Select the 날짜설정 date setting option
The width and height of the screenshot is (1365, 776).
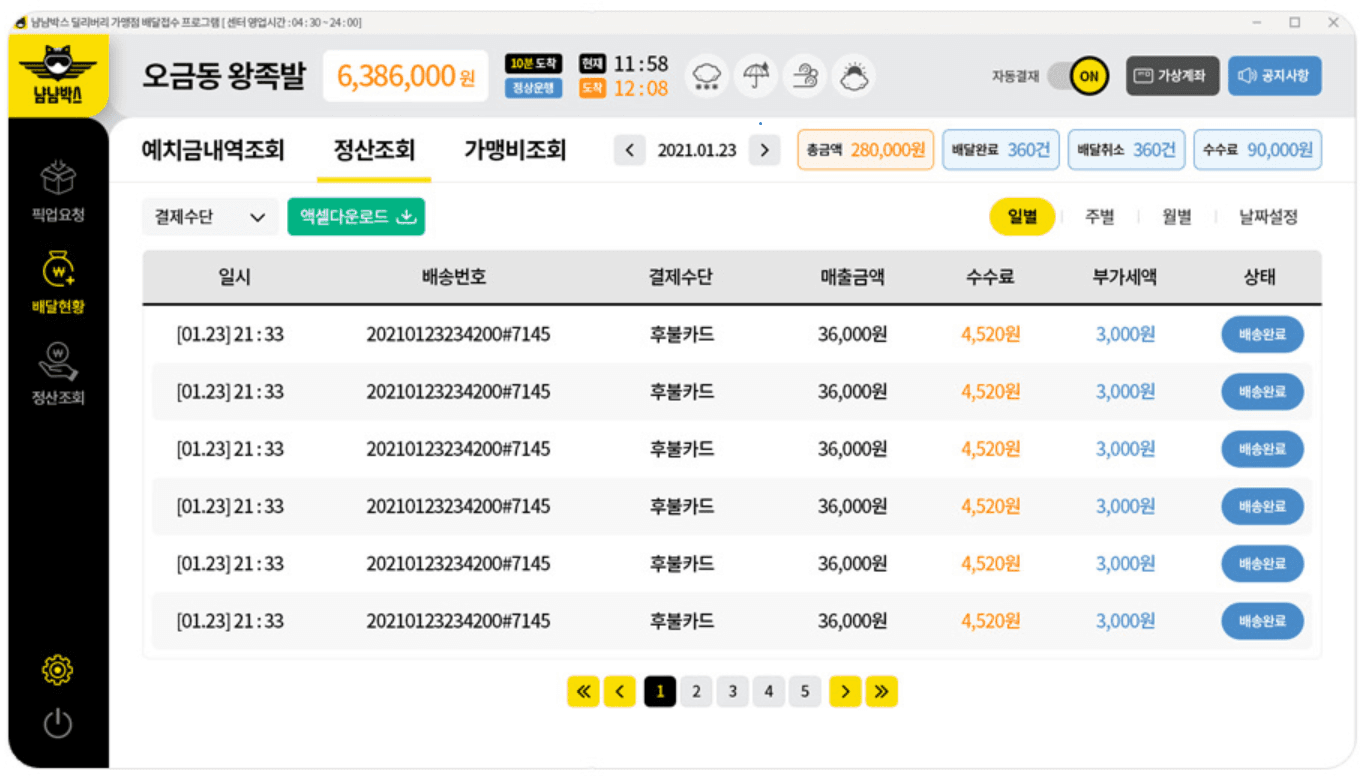click(x=1269, y=217)
